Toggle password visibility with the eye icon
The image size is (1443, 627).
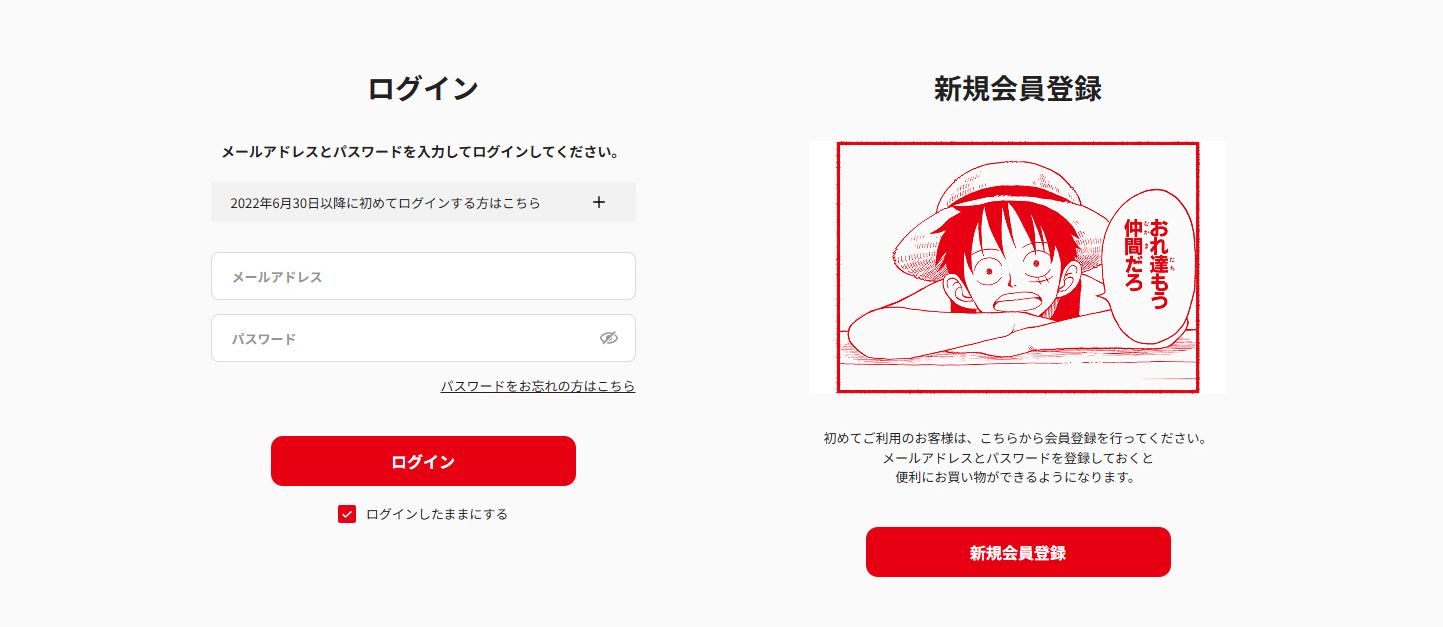pos(609,338)
